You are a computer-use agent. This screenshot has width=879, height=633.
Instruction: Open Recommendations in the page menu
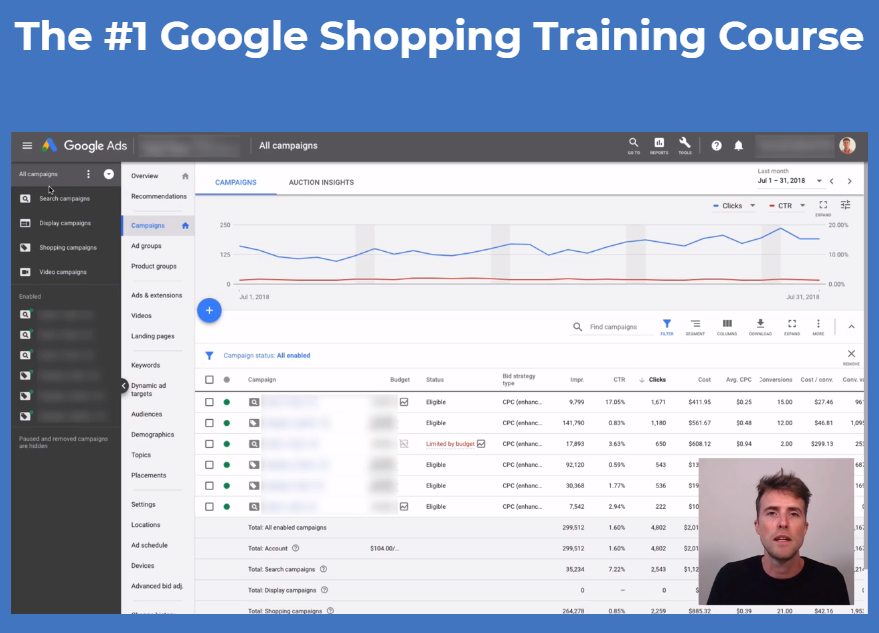[159, 196]
